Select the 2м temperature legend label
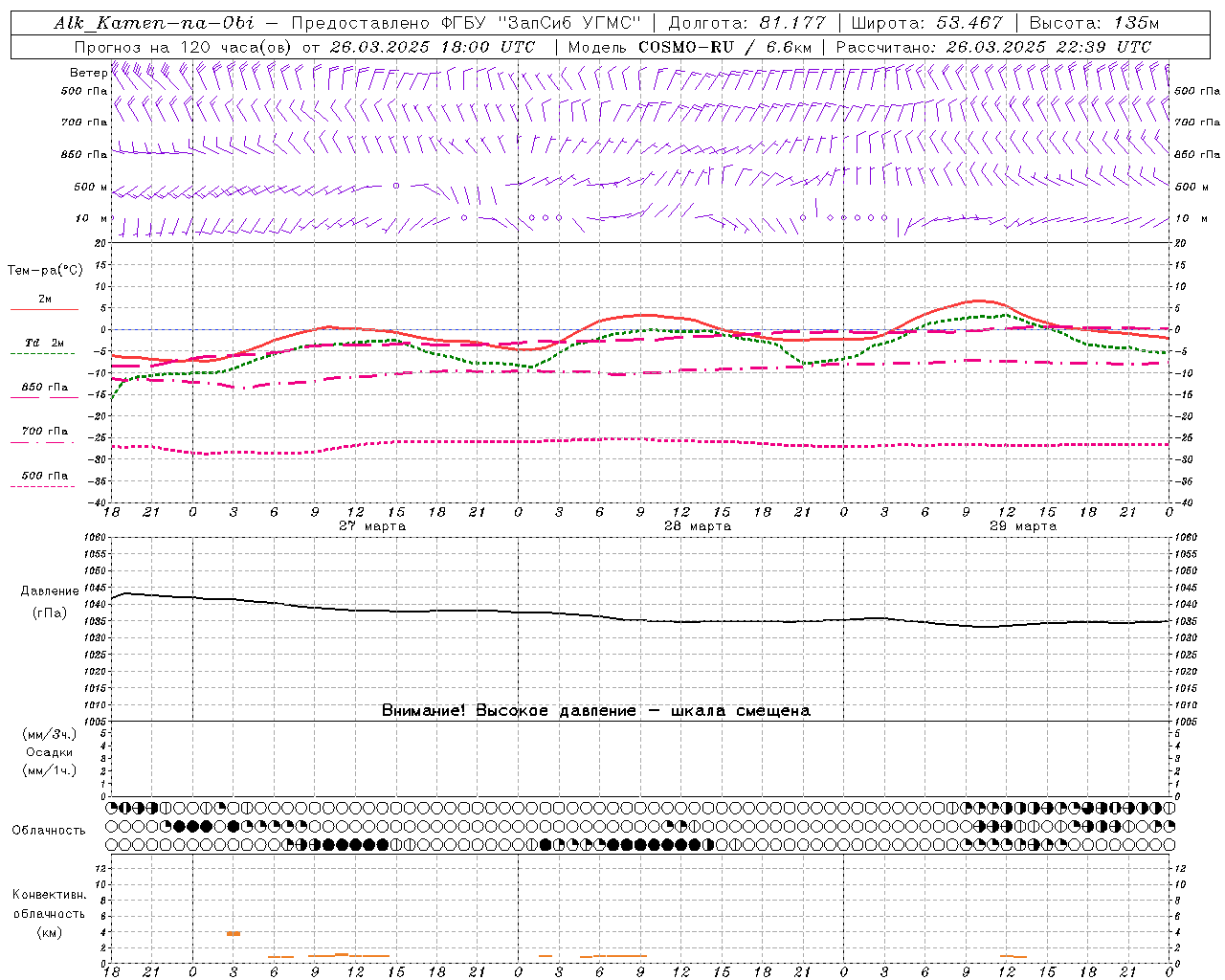1225x980 pixels. [45, 300]
